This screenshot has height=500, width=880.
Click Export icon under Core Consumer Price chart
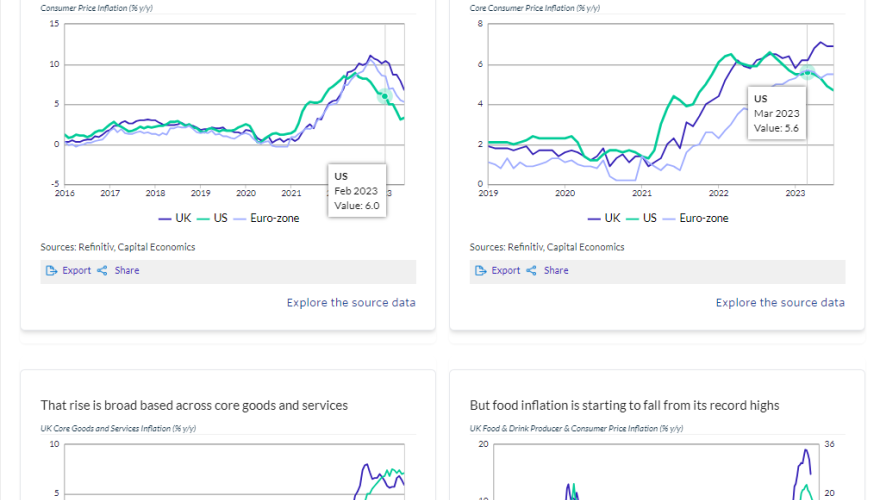(482, 271)
